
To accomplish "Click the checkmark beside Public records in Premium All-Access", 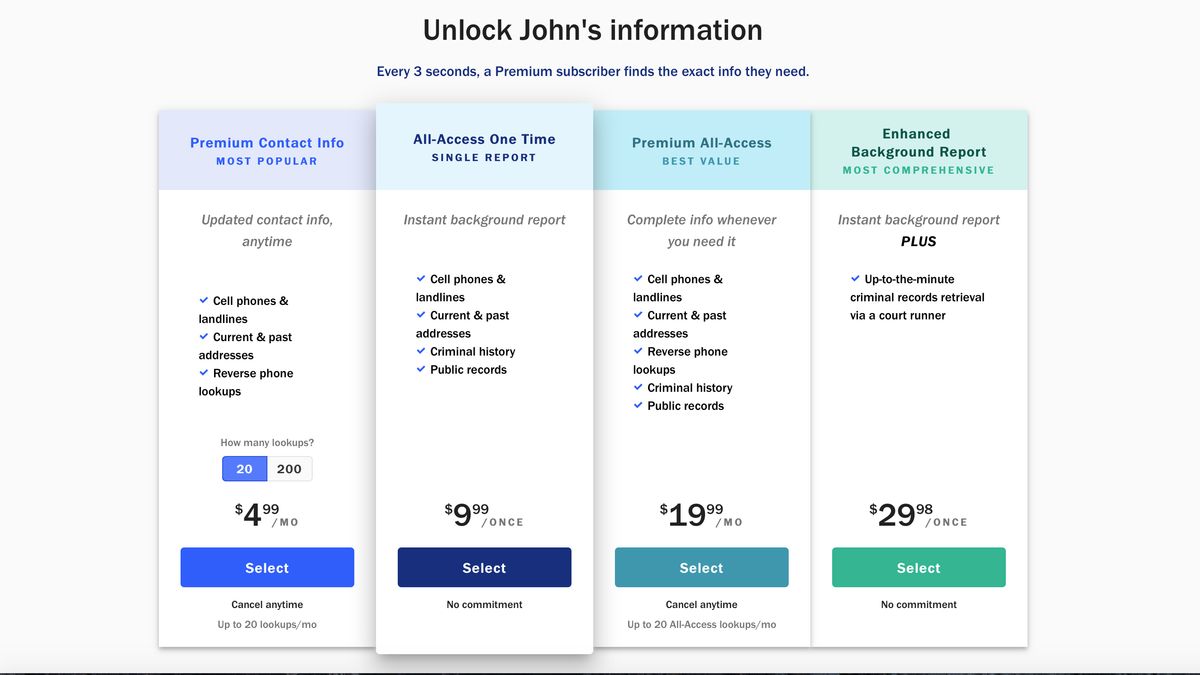I will (638, 405).
